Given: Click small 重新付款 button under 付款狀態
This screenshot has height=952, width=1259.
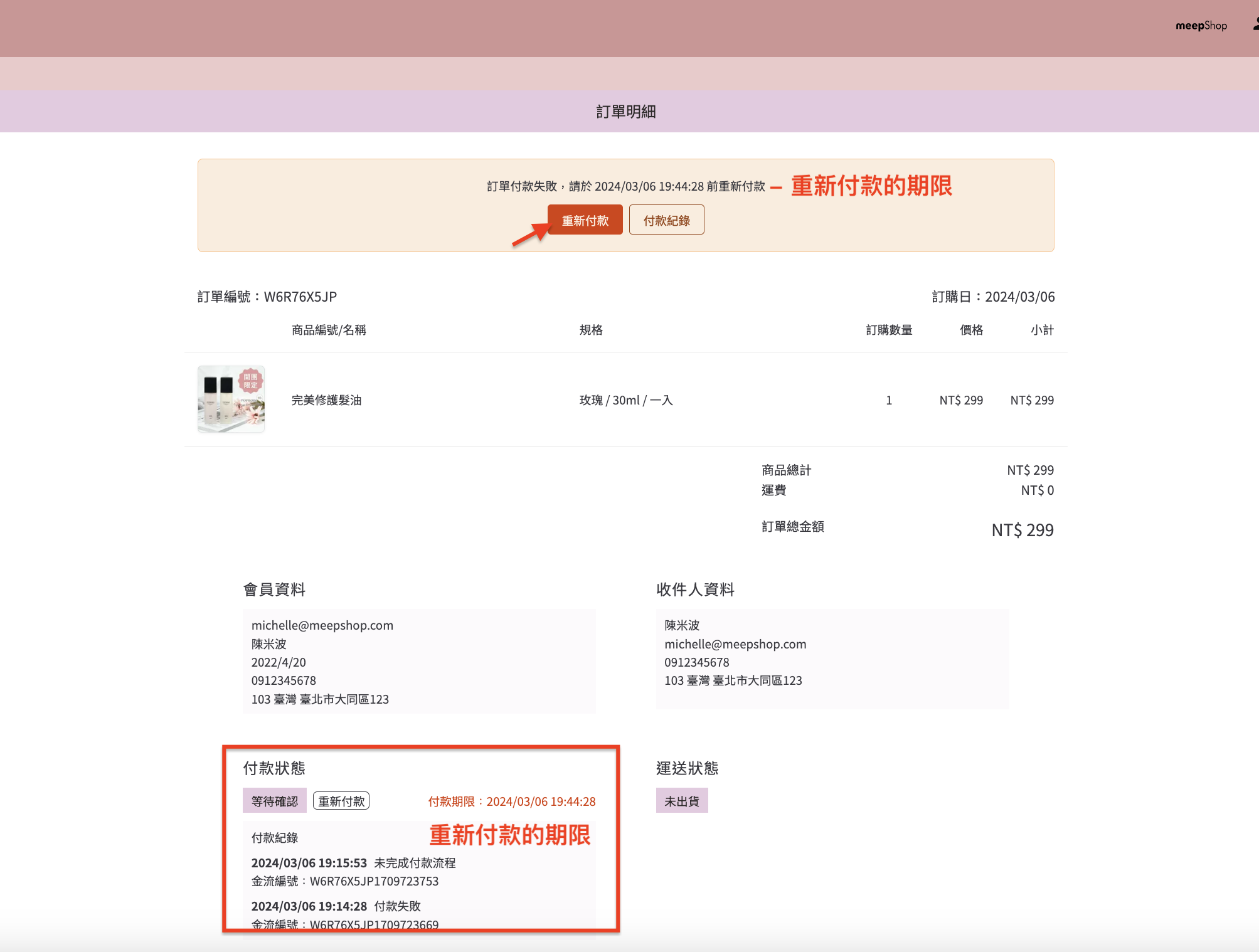Looking at the screenshot, I should click(341, 801).
